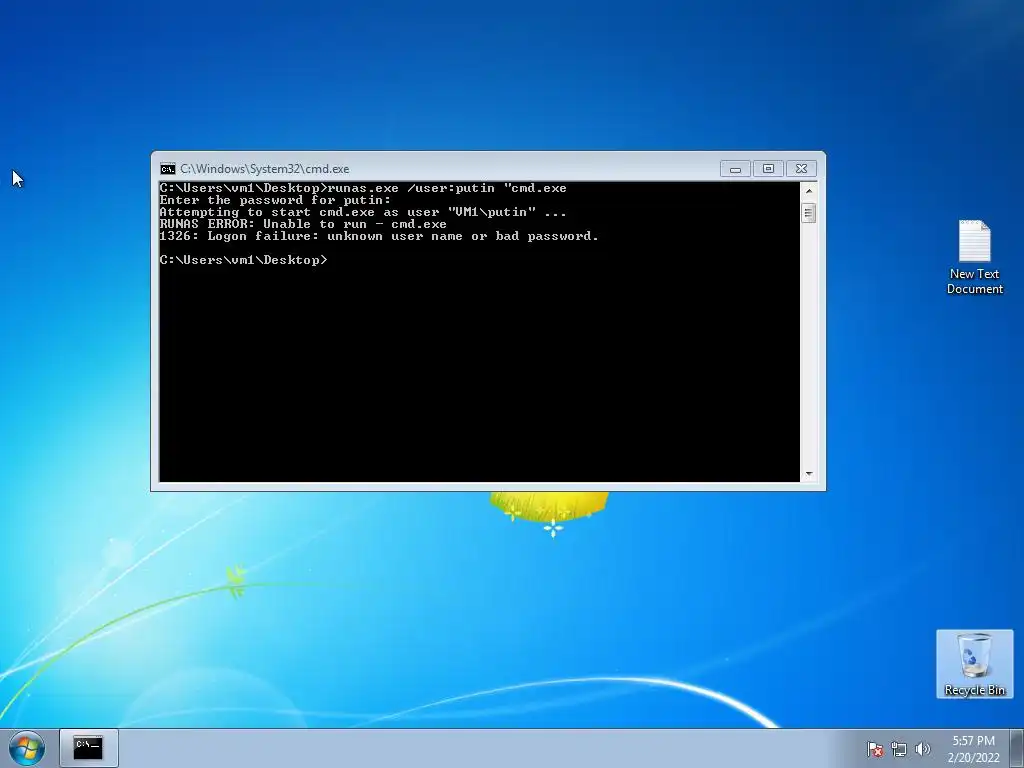This screenshot has height=768, width=1024.
Task: Click the last C:\Users\vm1\Desktop> prompt
Action: [244, 260]
